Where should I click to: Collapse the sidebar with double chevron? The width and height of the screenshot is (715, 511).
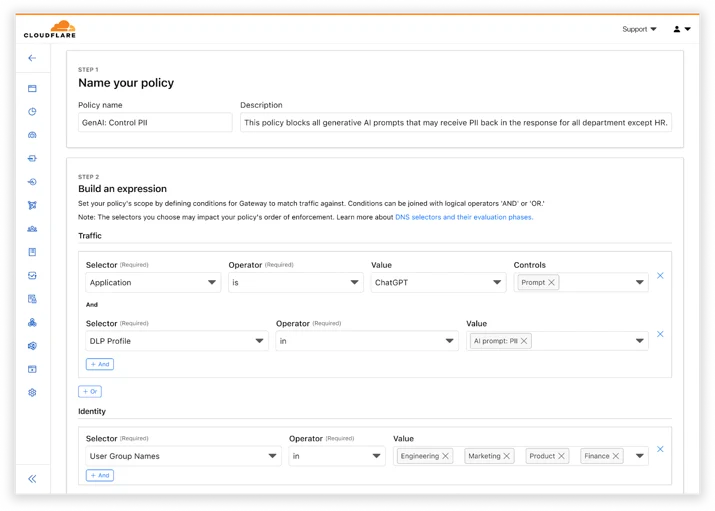pyautogui.click(x=32, y=479)
